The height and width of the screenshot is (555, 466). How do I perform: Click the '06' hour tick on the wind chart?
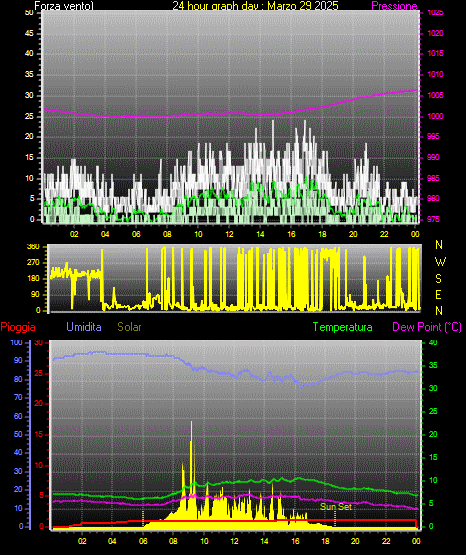click(136, 234)
